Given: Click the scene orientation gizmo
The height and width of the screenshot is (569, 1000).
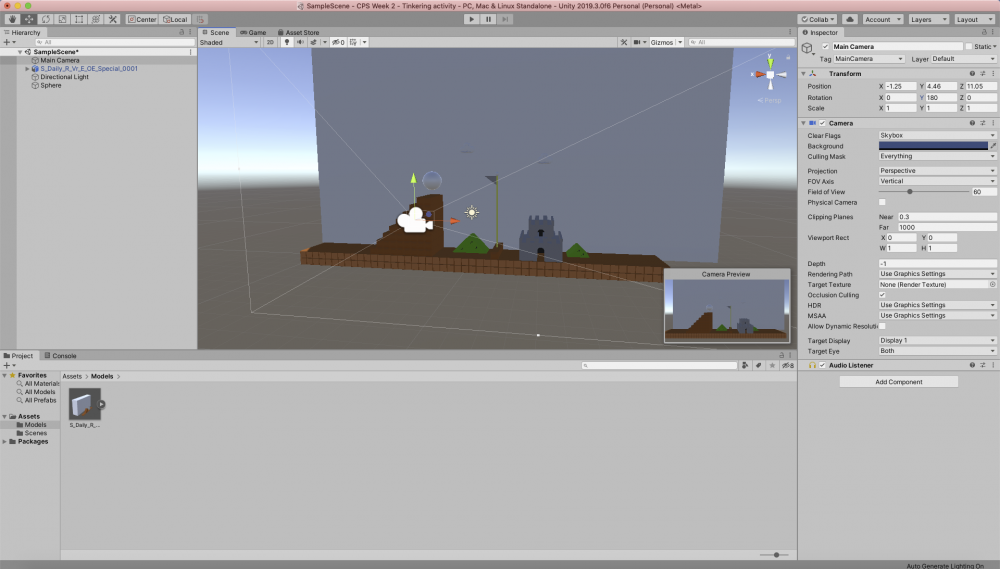Looking at the screenshot, I should pos(770,75).
